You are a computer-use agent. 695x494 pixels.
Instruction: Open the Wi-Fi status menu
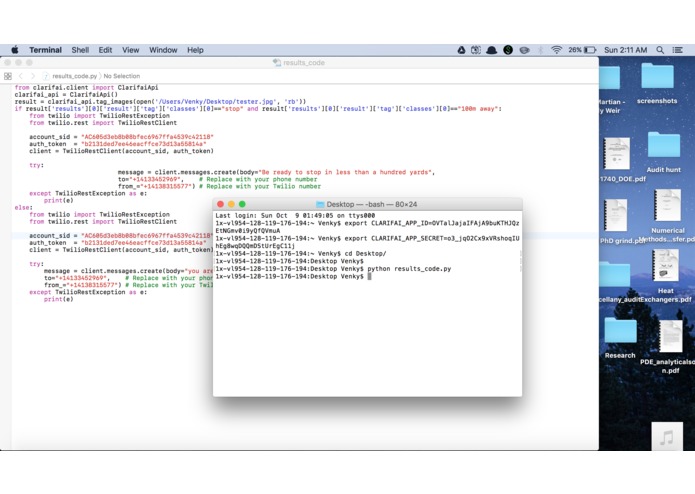[556, 50]
